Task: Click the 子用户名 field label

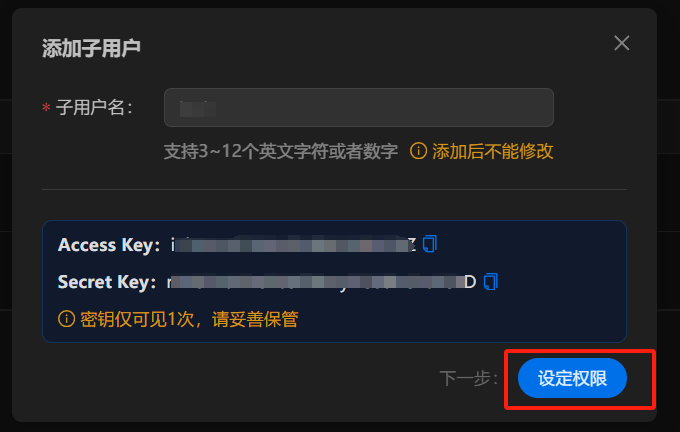Action: [94, 108]
